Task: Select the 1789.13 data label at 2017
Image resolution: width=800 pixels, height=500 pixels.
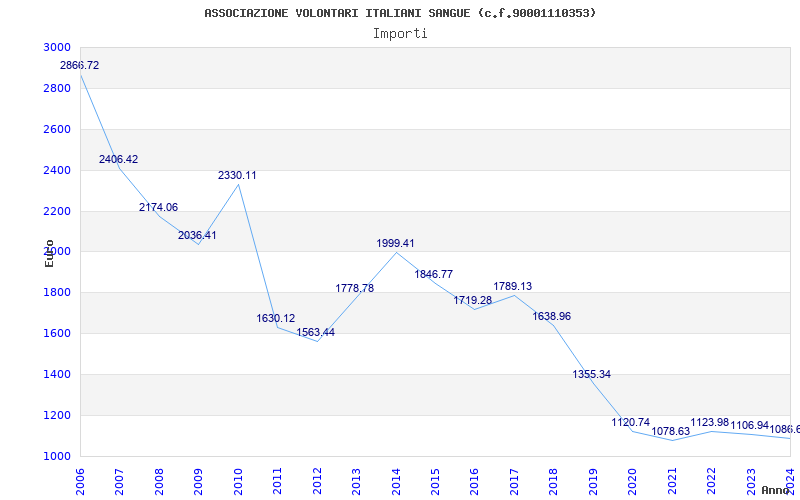Action: [x=512, y=286]
